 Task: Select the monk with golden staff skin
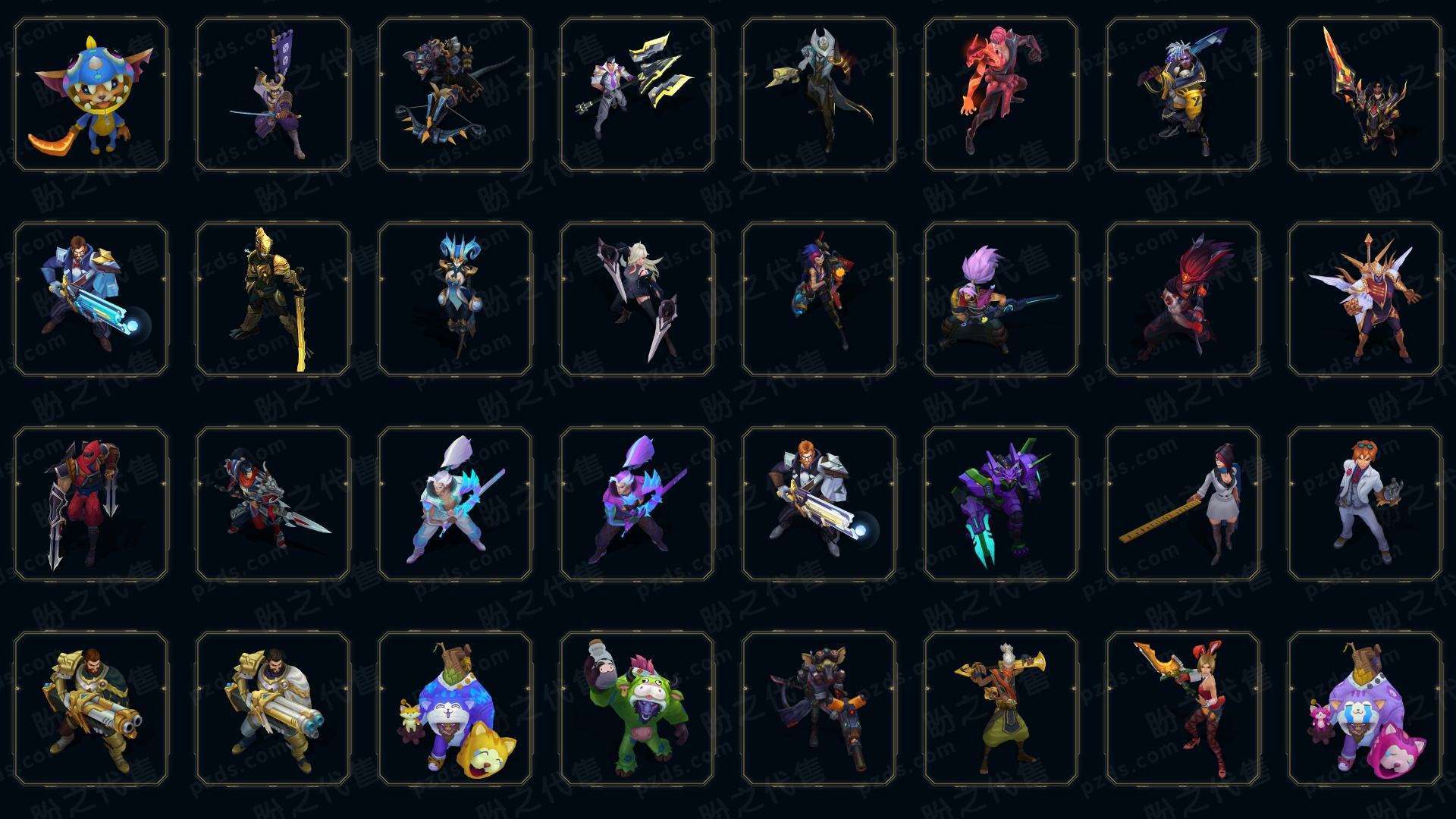tap(1001, 708)
